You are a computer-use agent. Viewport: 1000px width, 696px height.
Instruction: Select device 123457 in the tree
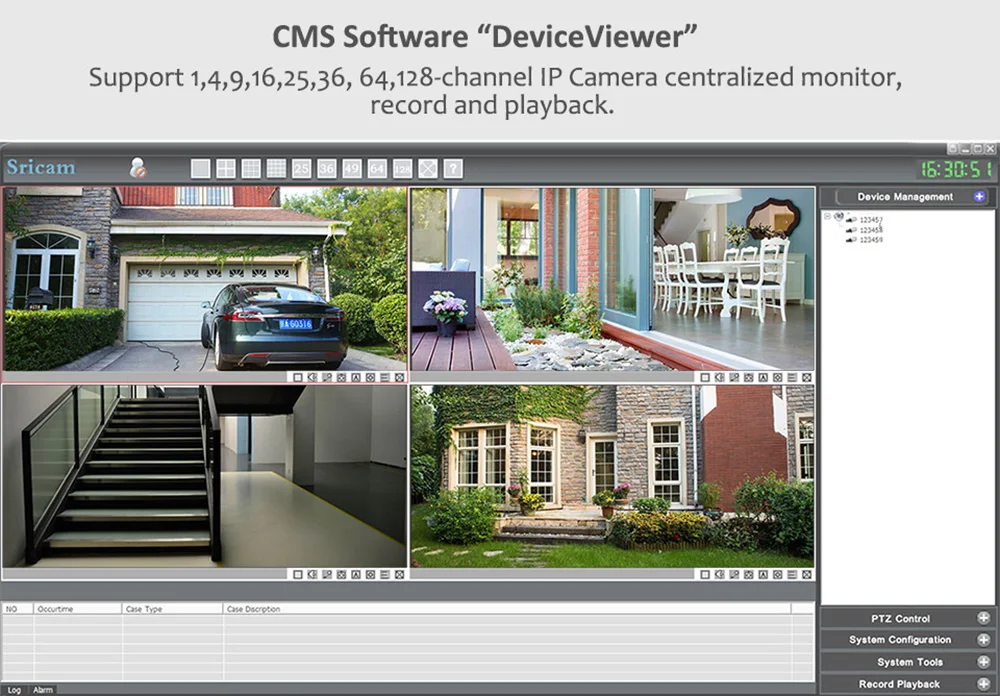pos(871,220)
